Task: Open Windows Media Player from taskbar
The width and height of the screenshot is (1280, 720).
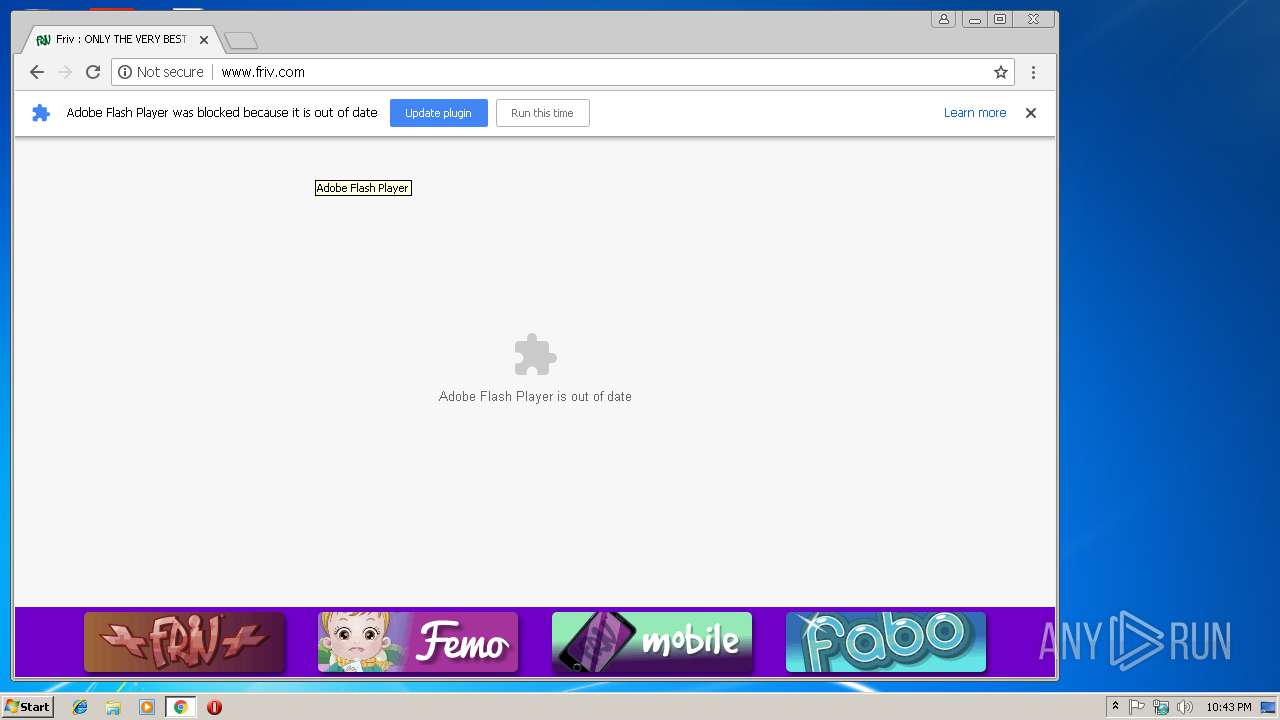Action: point(147,707)
